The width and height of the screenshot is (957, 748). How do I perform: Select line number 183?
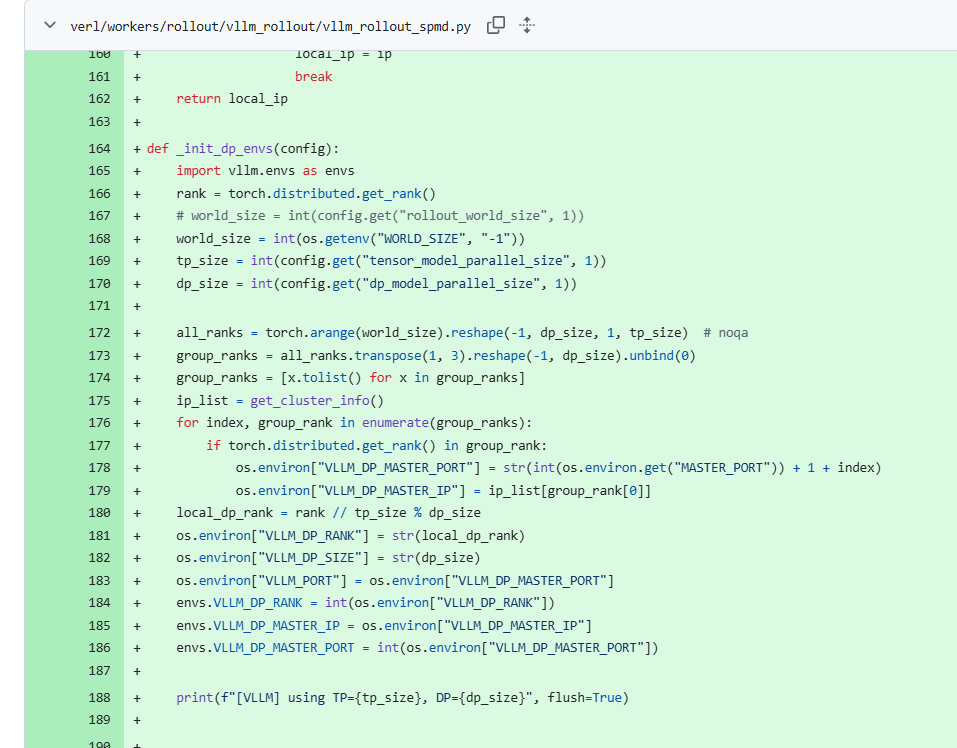coord(99,580)
